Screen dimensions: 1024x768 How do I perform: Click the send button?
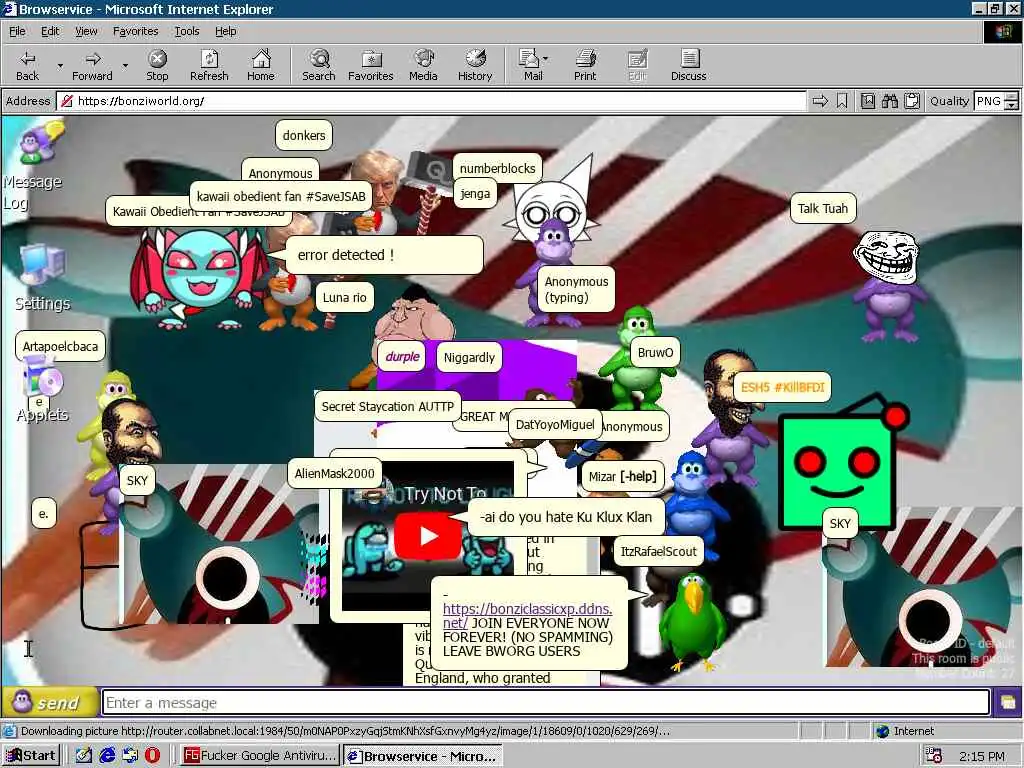[x=50, y=703]
